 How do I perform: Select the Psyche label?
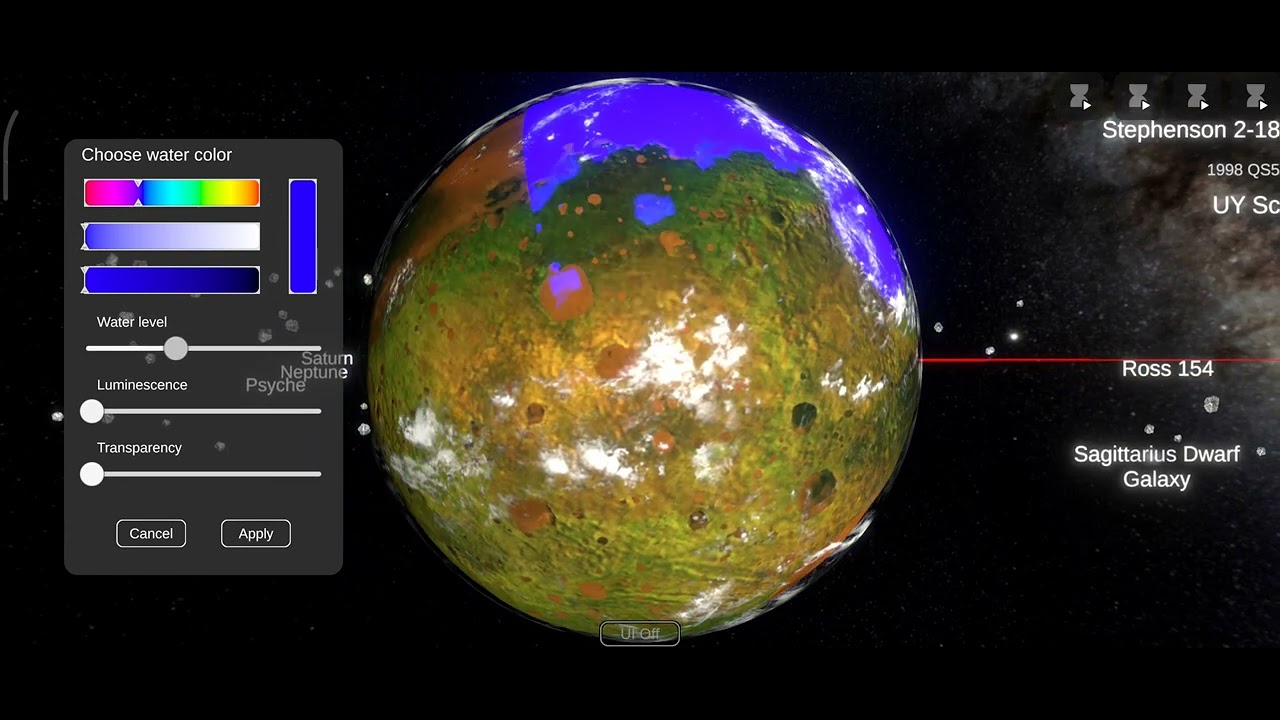pyautogui.click(x=275, y=385)
